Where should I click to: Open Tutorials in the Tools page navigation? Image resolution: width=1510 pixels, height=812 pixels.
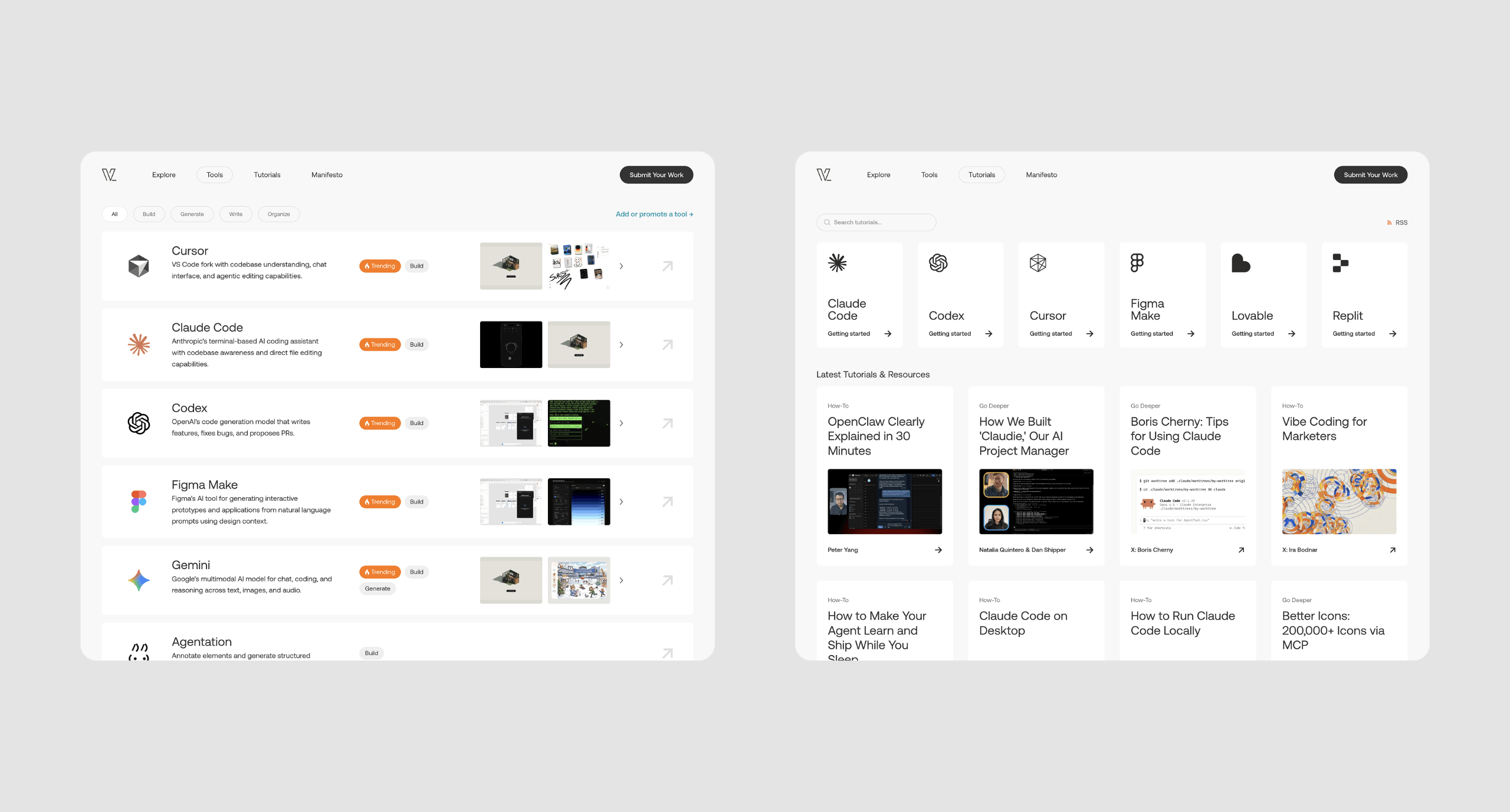tap(267, 175)
